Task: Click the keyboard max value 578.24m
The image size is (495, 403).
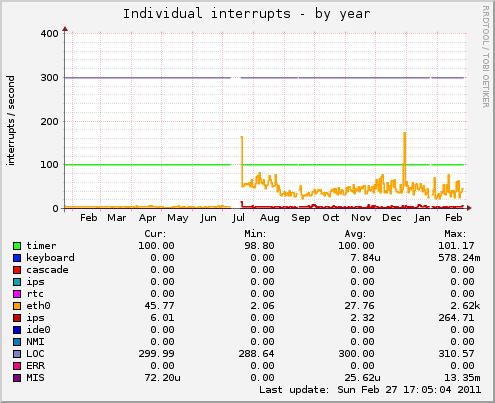Action: pos(459,258)
